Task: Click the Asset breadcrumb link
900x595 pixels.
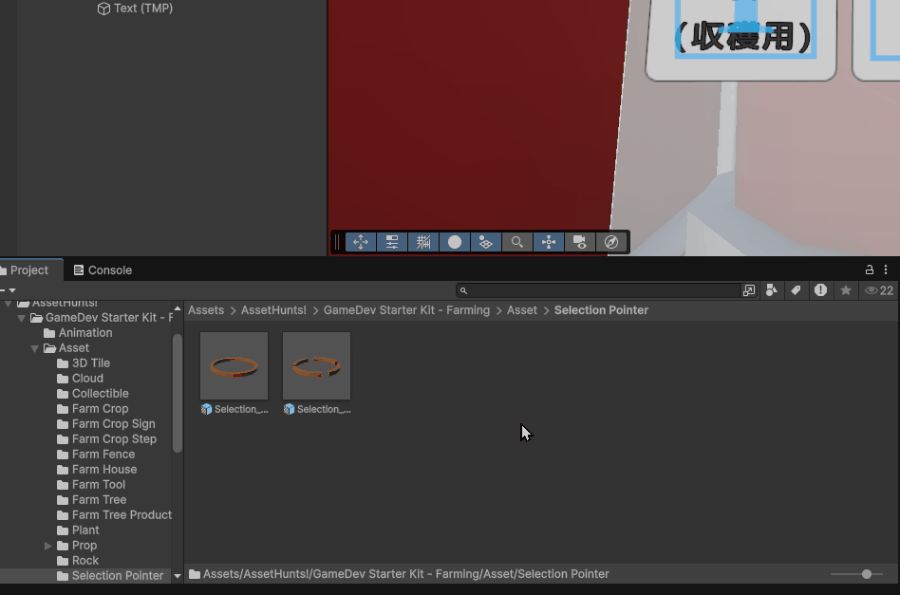Action: point(521,310)
